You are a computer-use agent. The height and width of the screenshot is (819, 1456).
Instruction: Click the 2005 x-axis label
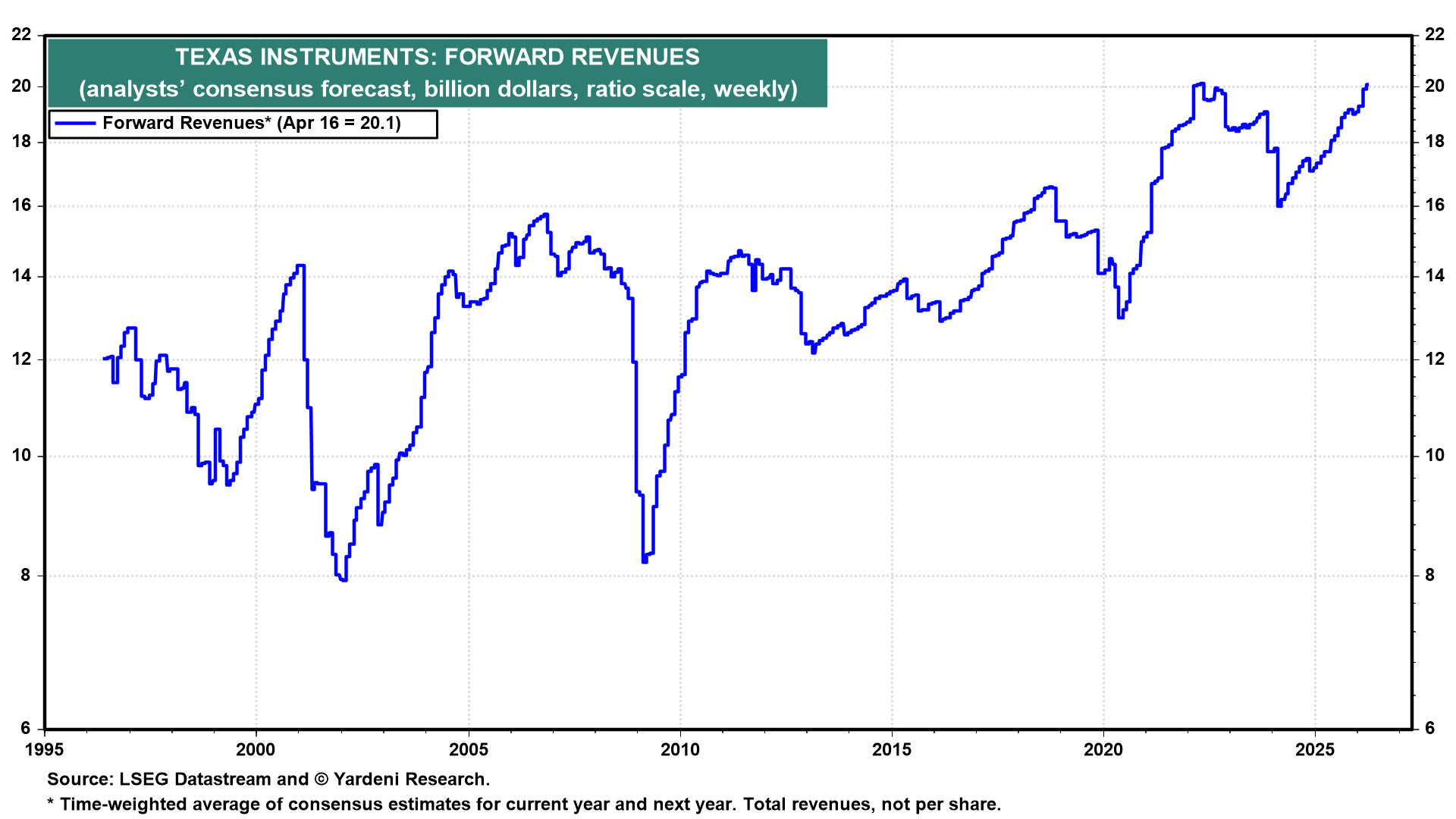click(468, 750)
